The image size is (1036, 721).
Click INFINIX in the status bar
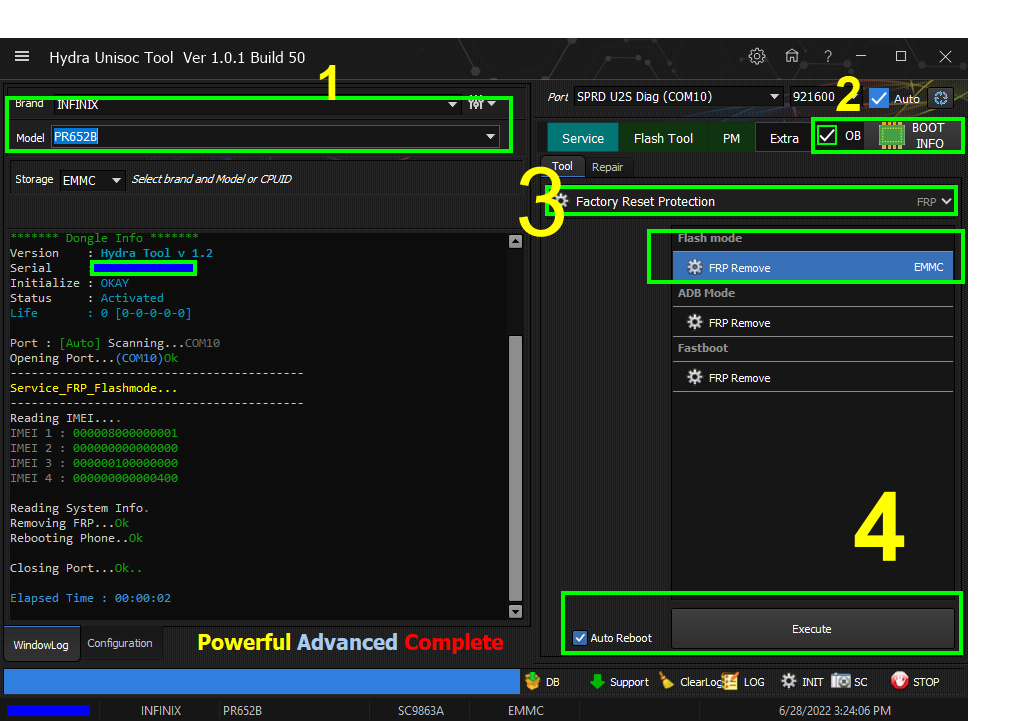coord(161,710)
